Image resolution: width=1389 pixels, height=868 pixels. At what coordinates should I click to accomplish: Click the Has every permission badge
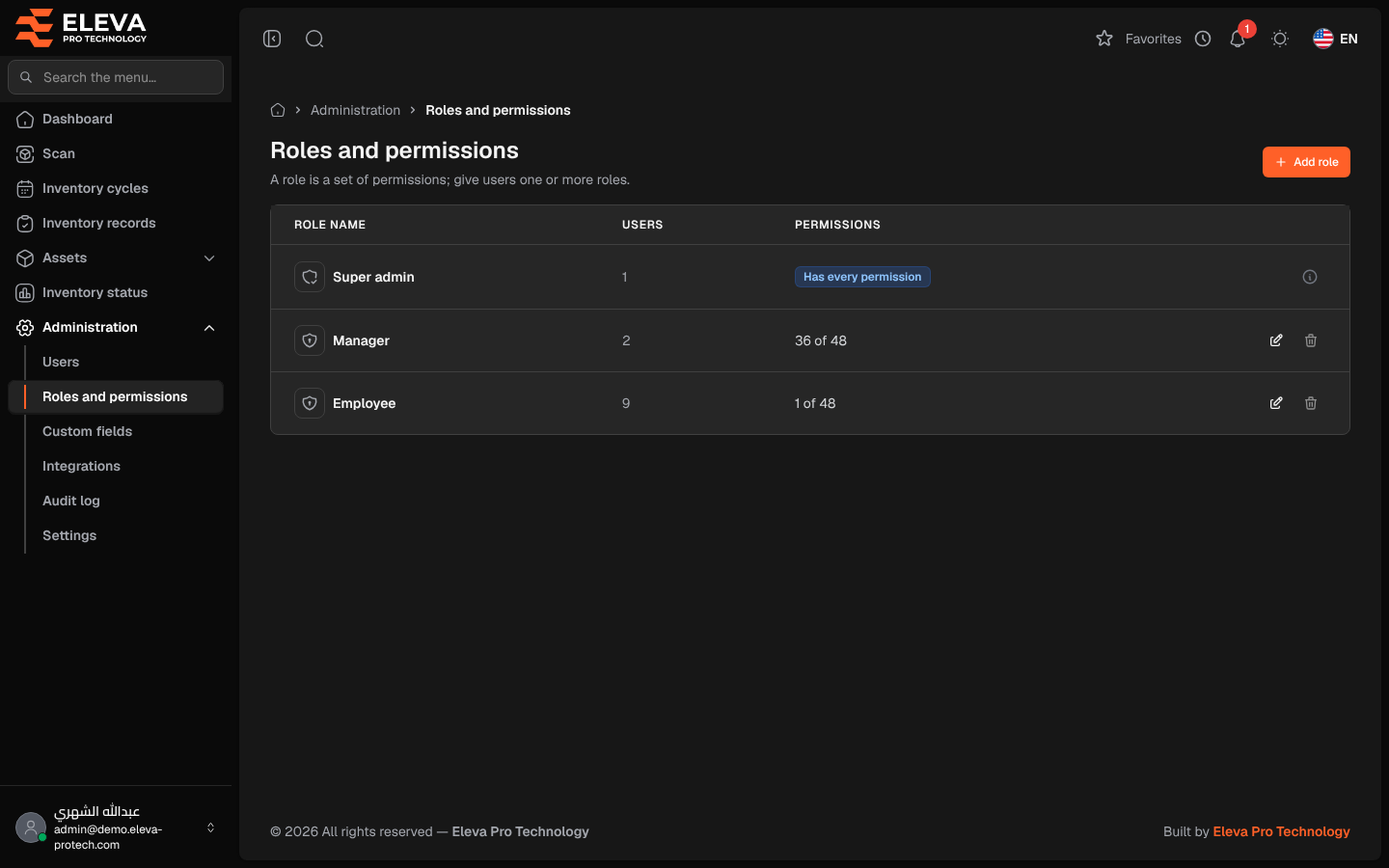(x=862, y=277)
